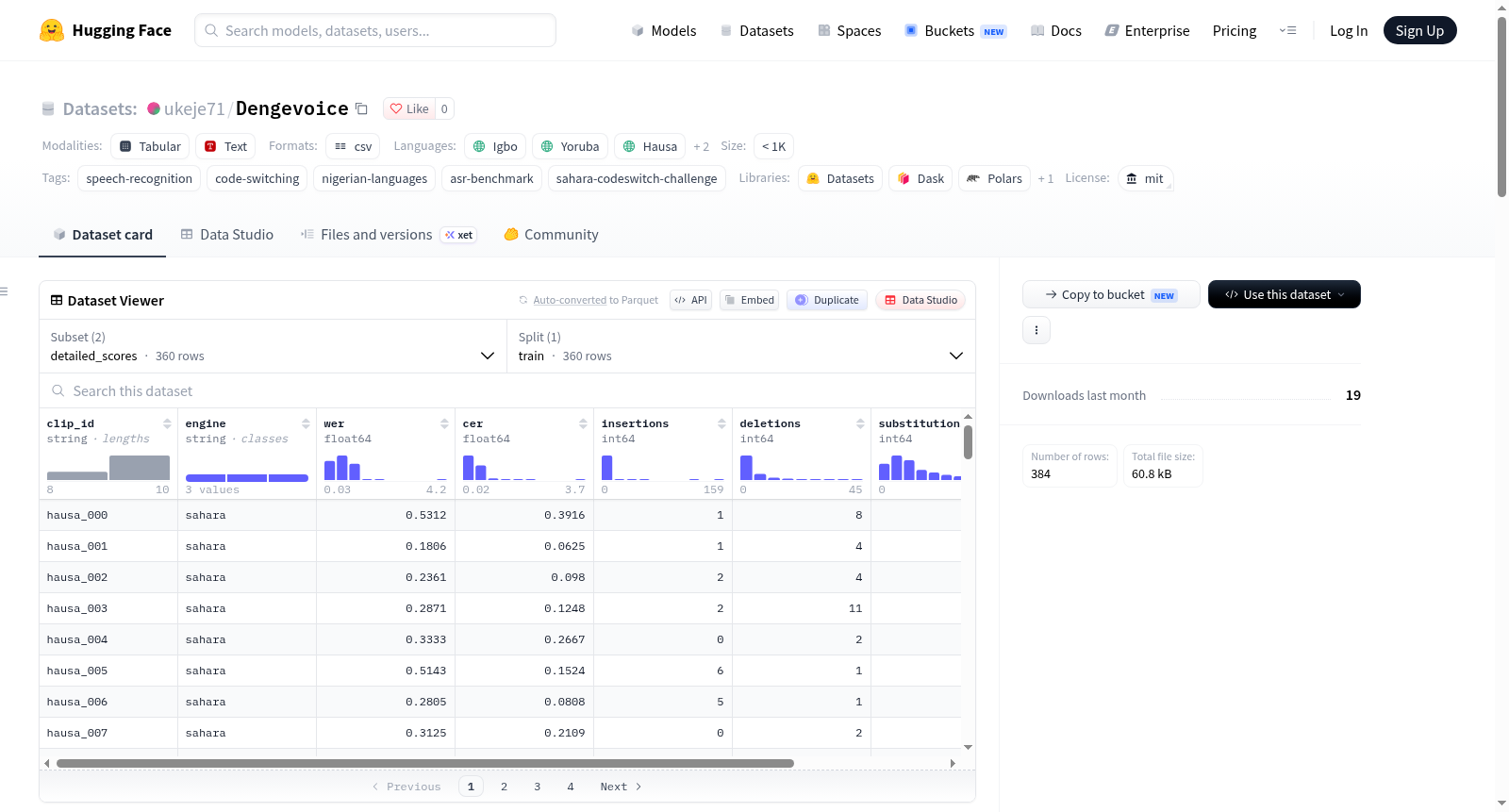
Task: Switch to the Data Studio tab
Action: pyautogui.click(x=227, y=235)
